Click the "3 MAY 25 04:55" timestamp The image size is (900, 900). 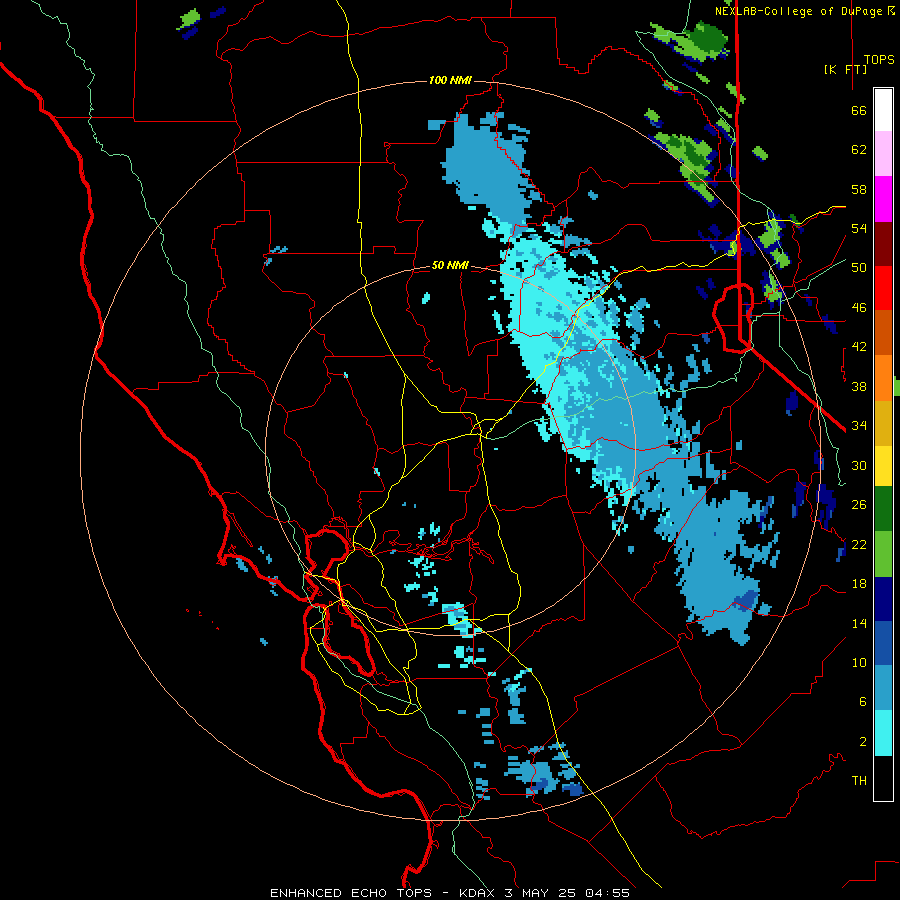[x=567, y=893]
